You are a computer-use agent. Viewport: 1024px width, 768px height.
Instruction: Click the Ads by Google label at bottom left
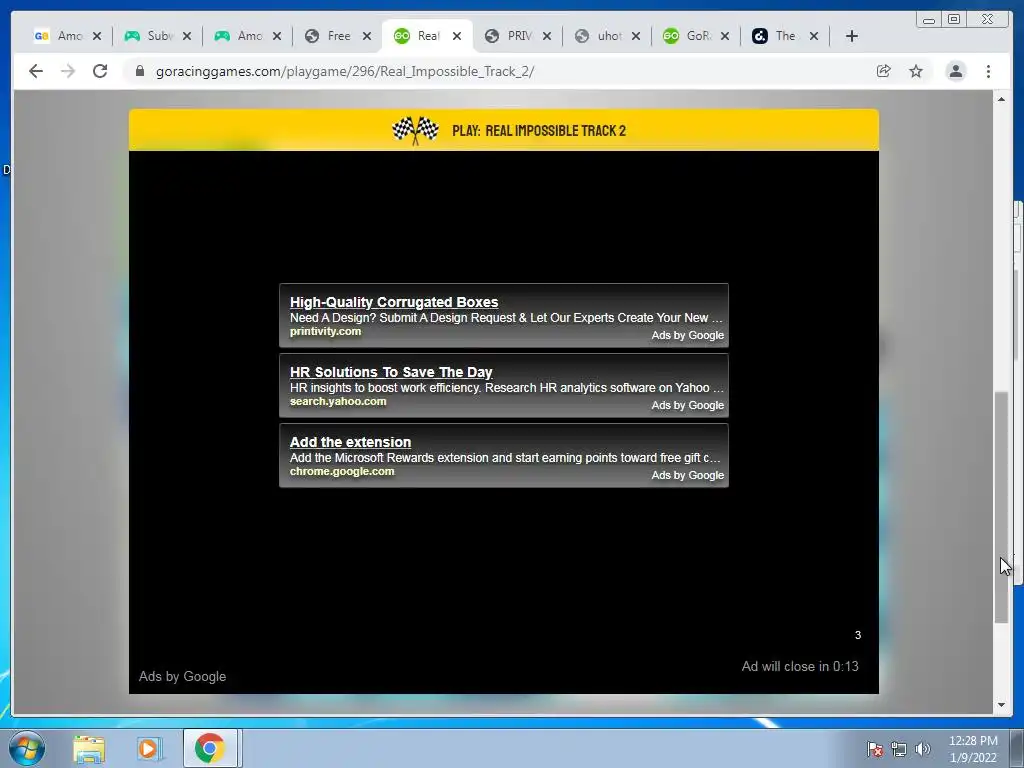pos(182,677)
